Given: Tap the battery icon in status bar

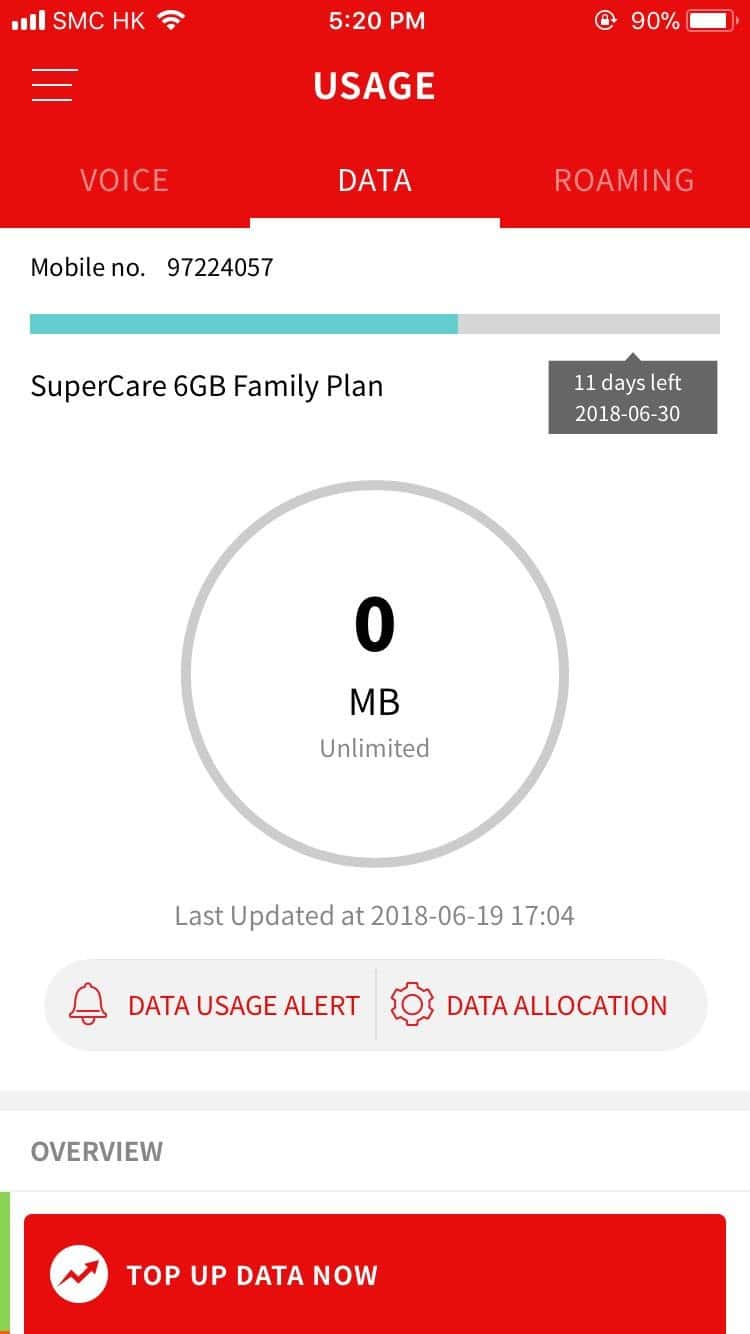Looking at the screenshot, I should pos(712,20).
